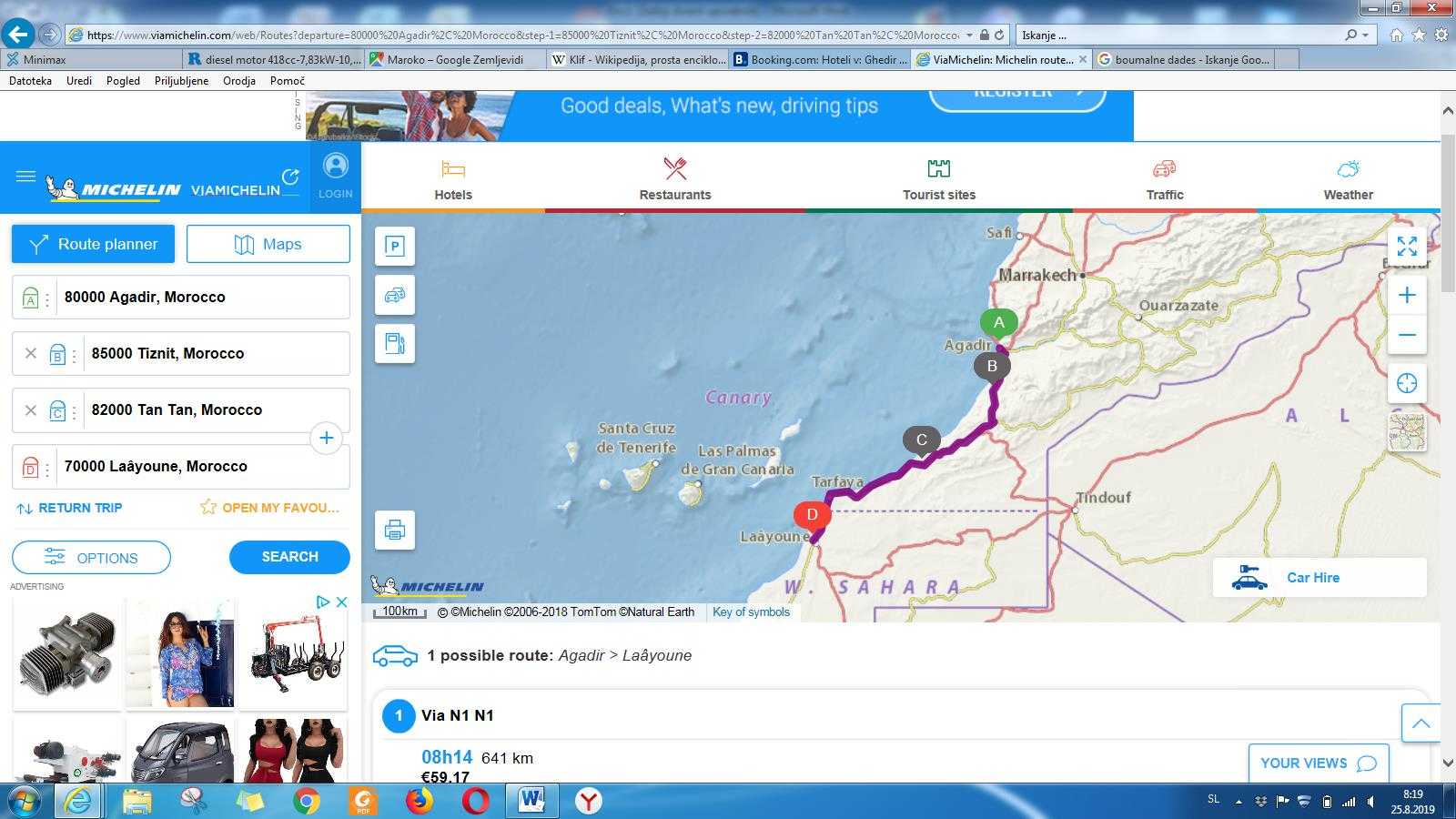
Task: Add another stopover with the plus button
Action: (326, 438)
